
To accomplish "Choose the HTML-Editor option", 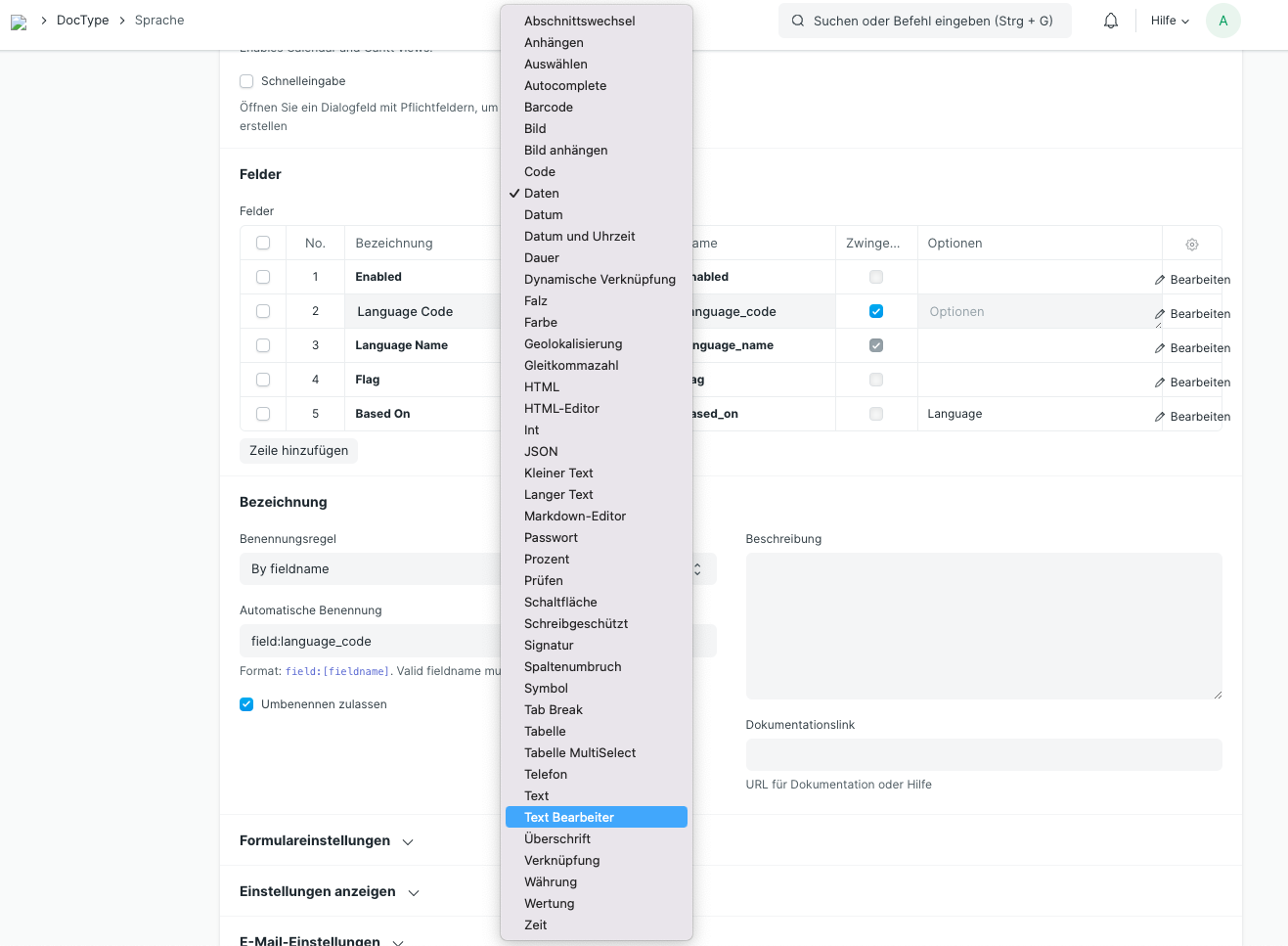I will click(x=597, y=408).
